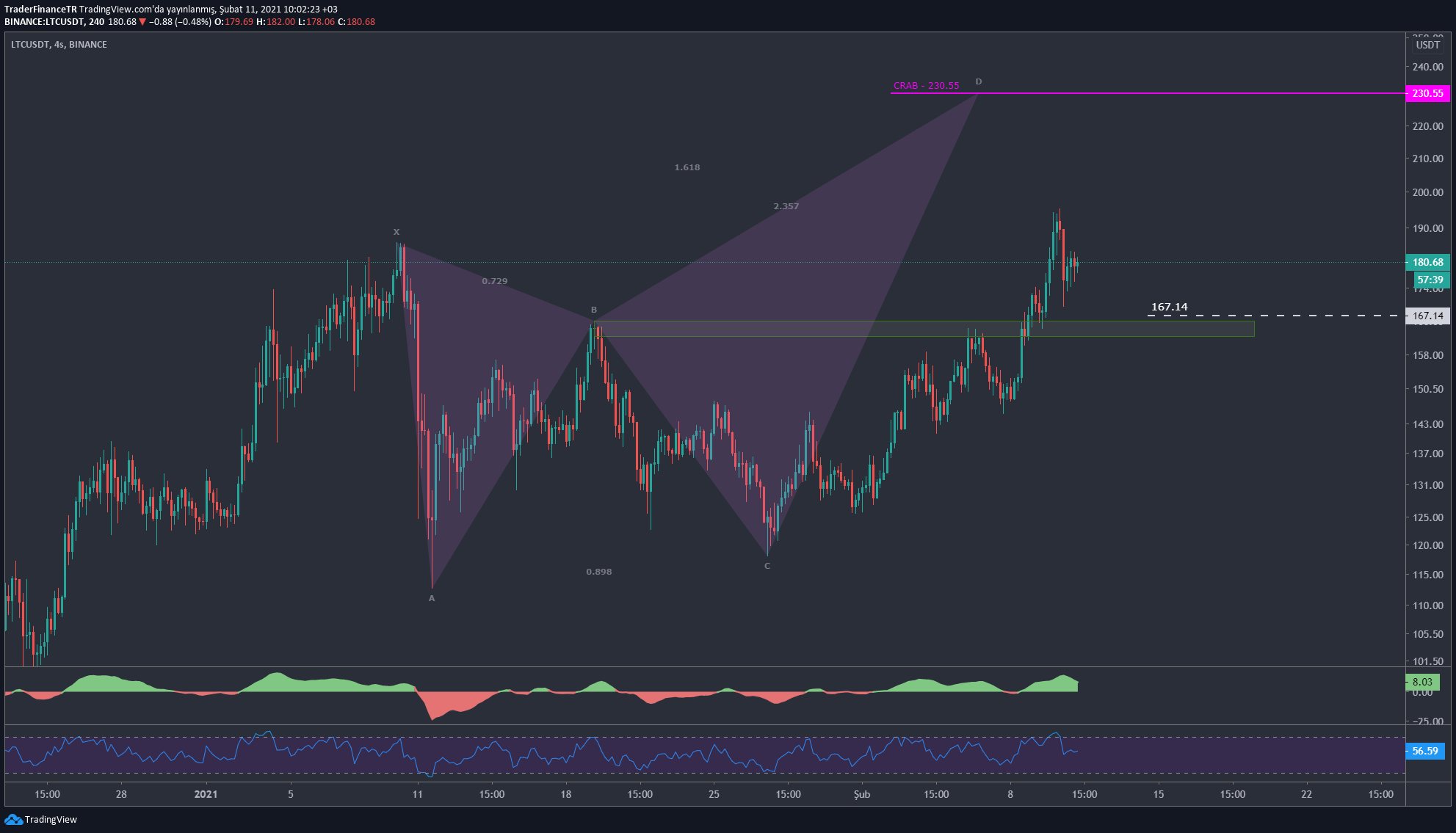Click the 167.14 label above dashed line

(1169, 307)
